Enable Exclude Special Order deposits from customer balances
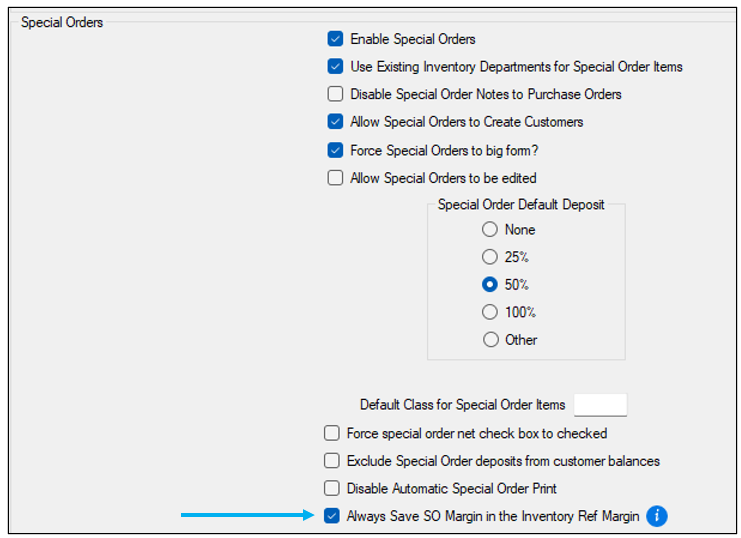741x538 pixels. tap(332, 461)
